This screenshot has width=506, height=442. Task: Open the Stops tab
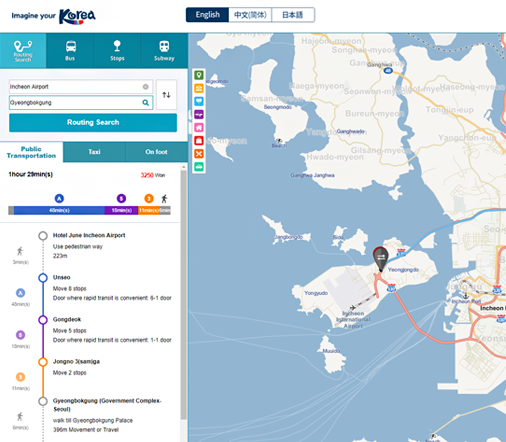(x=117, y=51)
